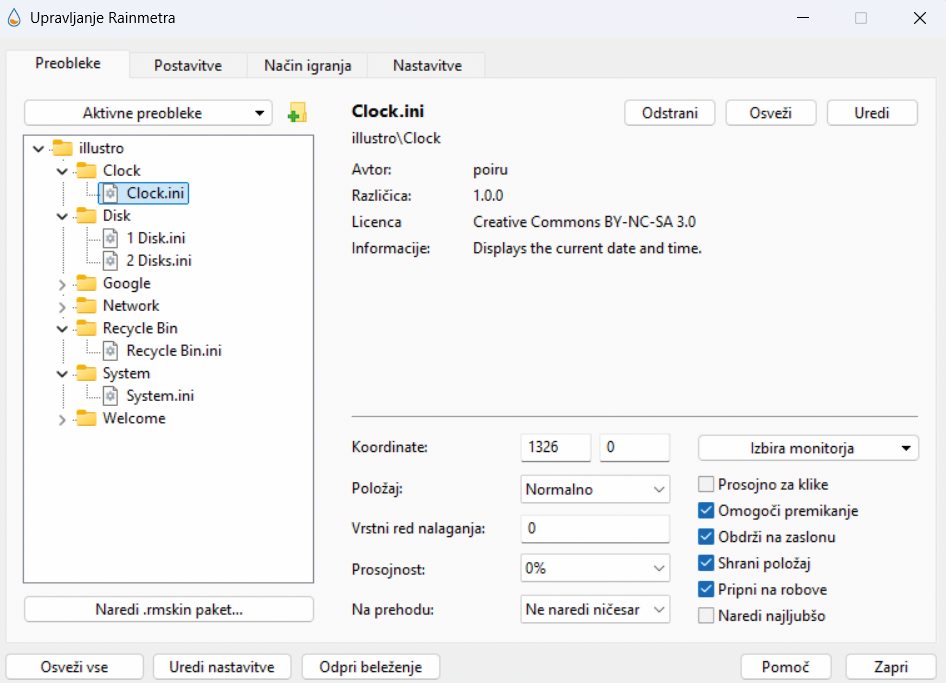Switch to the Preobleke tab
This screenshot has height=683, width=946.
[68, 63]
